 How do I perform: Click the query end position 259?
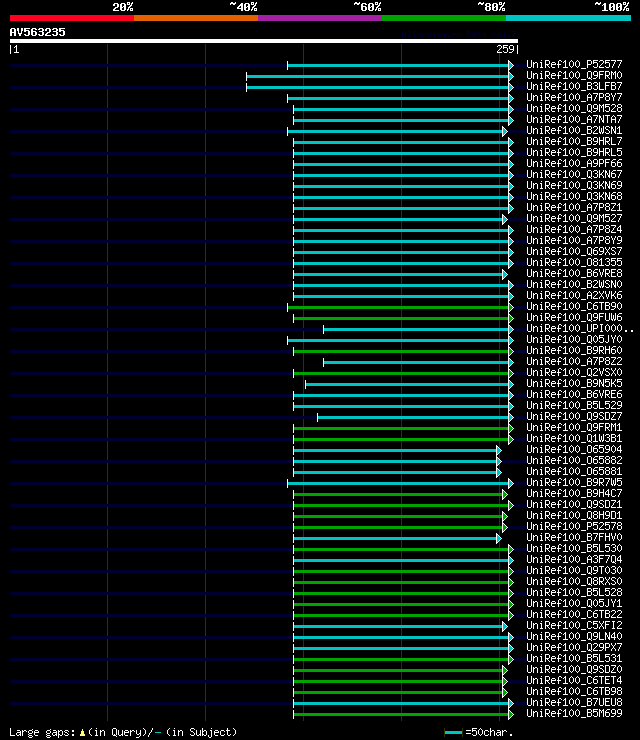(505, 49)
